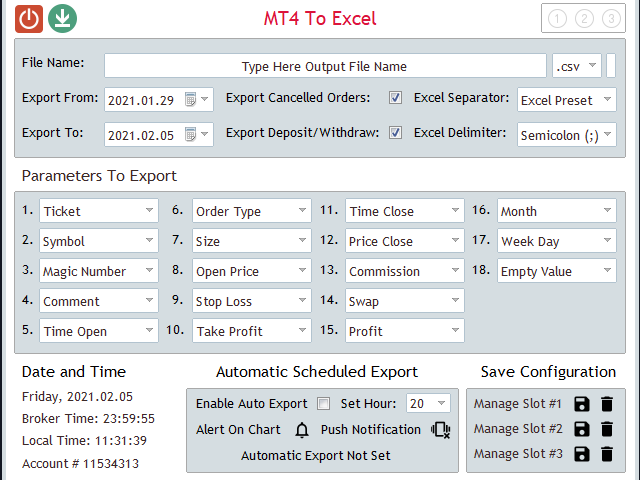
Task: Delete Manage Slot #2 with trash icon
Action: click(x=607, y=429)
